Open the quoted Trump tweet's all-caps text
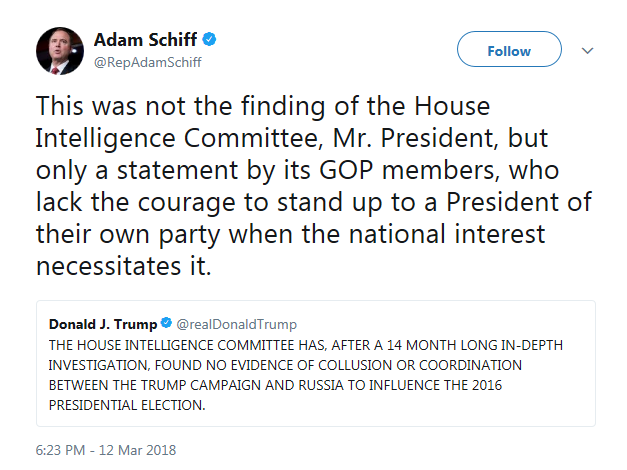 (x=306, y=375)
